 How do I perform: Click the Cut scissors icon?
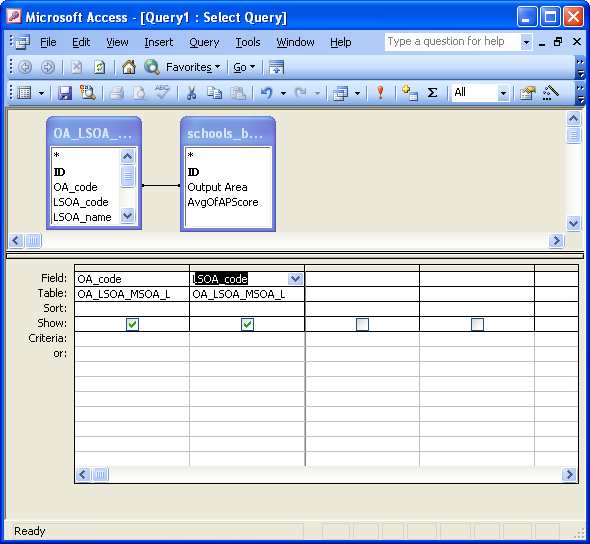[192, 93]
